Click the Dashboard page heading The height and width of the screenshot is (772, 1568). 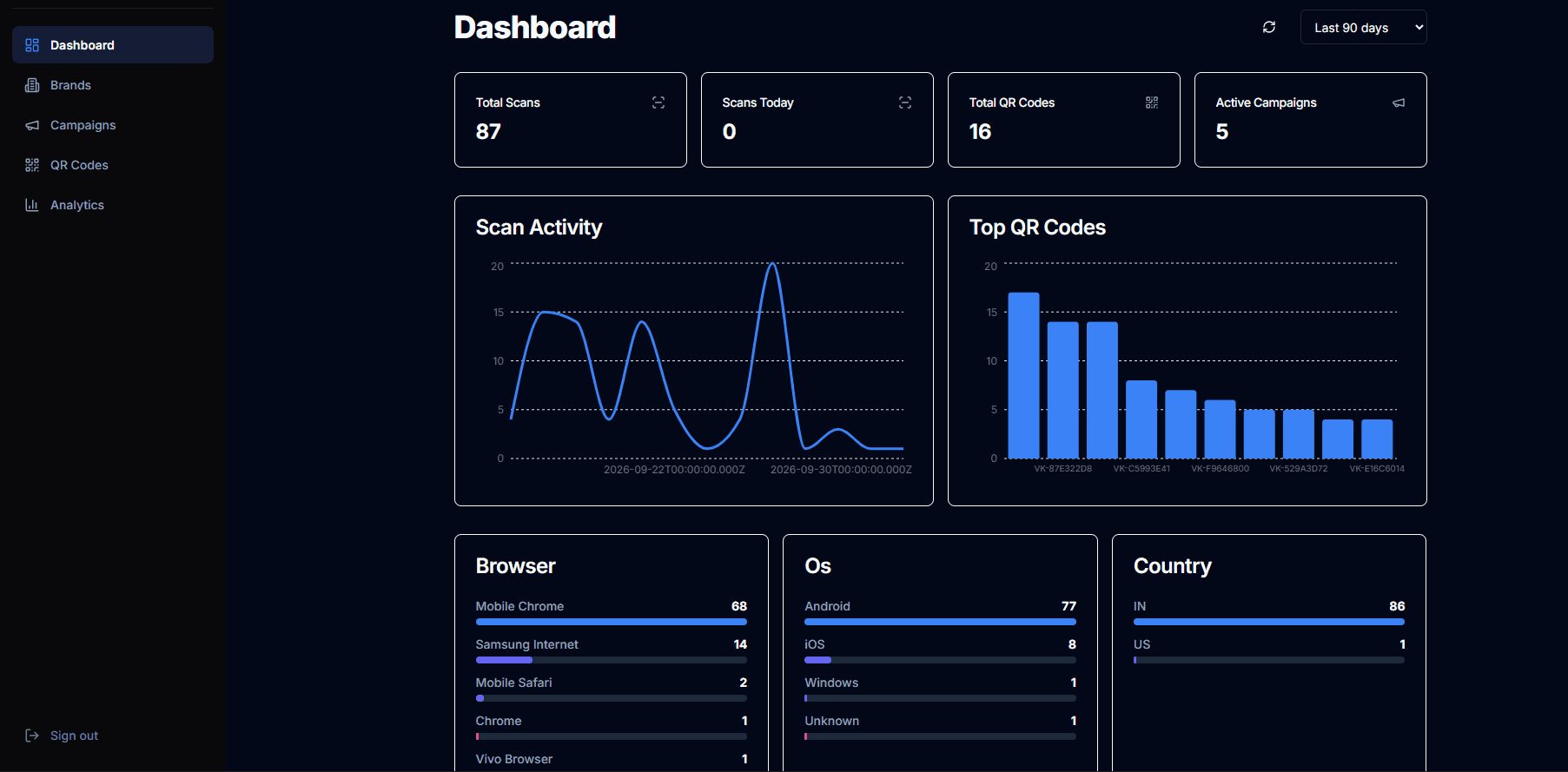[x=535, y=28]
